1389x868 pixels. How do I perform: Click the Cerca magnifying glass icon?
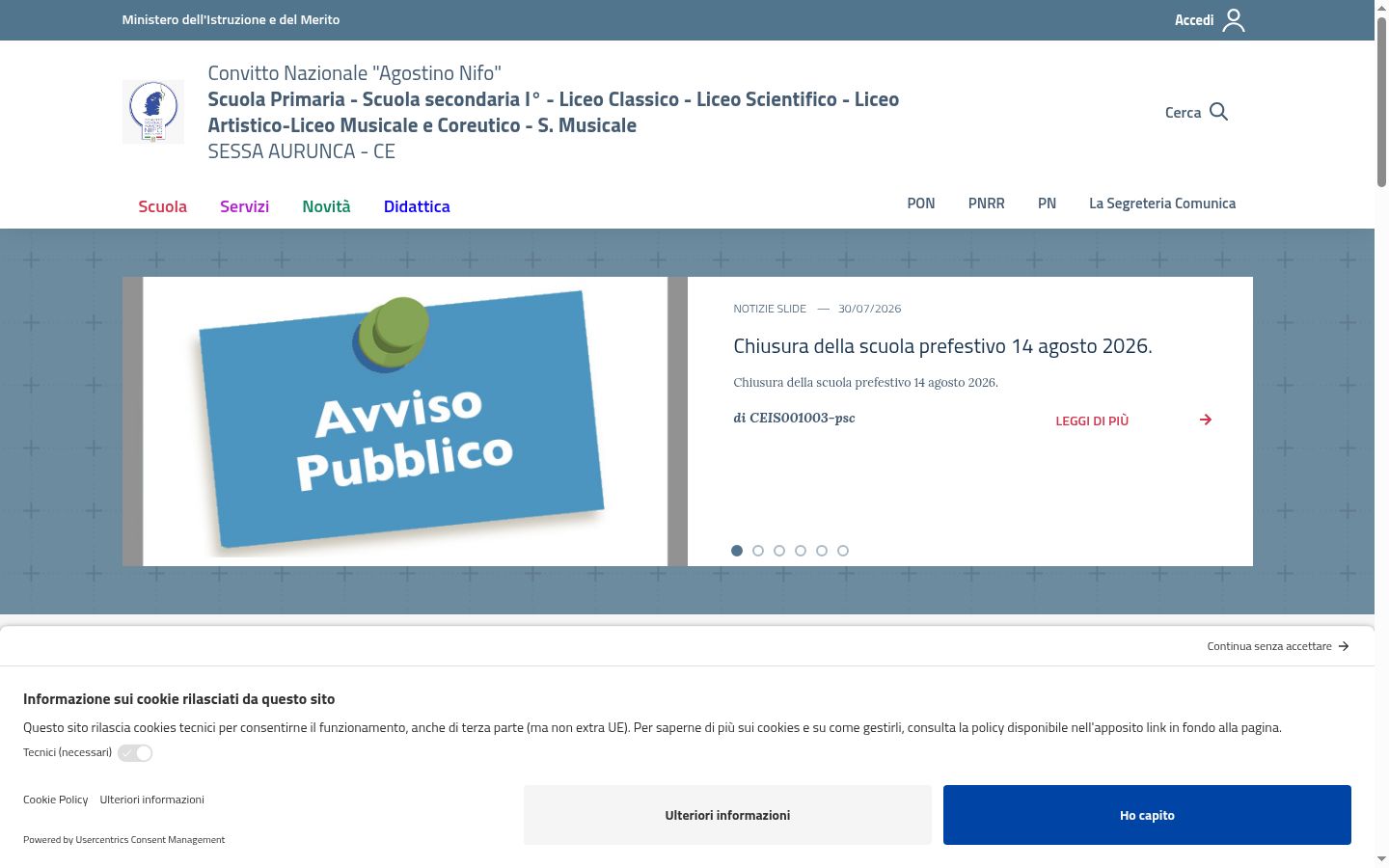click(x=1218, y=112)
